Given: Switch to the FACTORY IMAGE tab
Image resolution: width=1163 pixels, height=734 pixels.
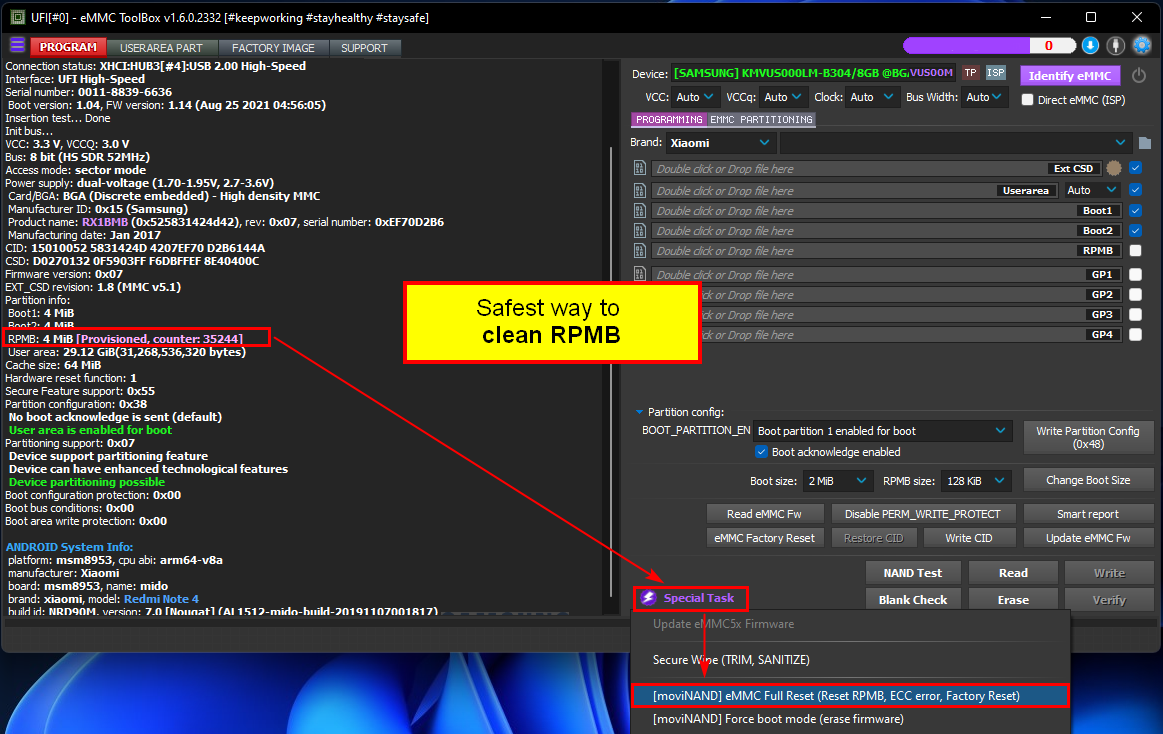Looking at the screenshot, I should tap(273, 48).
